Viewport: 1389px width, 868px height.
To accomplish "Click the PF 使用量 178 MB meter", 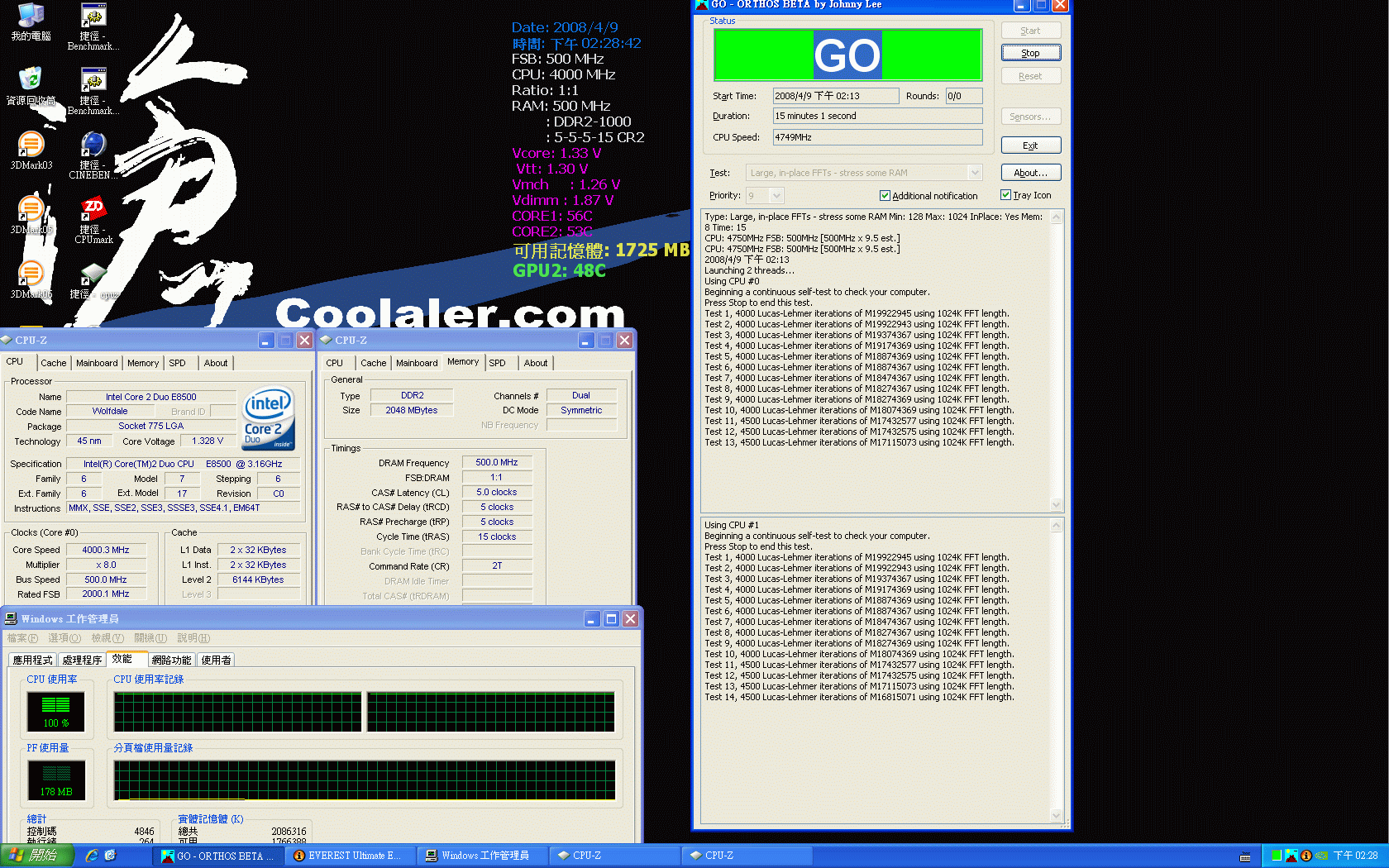I will (x=56, y=780).
